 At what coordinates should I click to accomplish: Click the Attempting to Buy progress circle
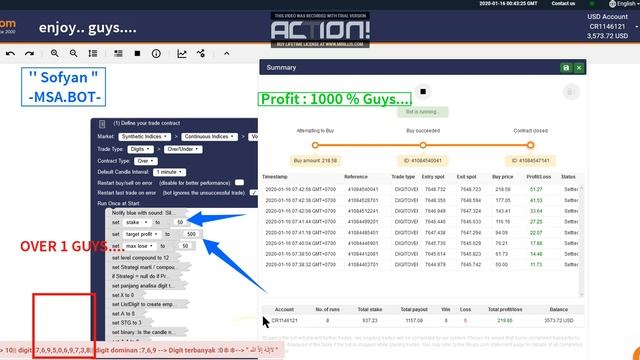[315, 145]
